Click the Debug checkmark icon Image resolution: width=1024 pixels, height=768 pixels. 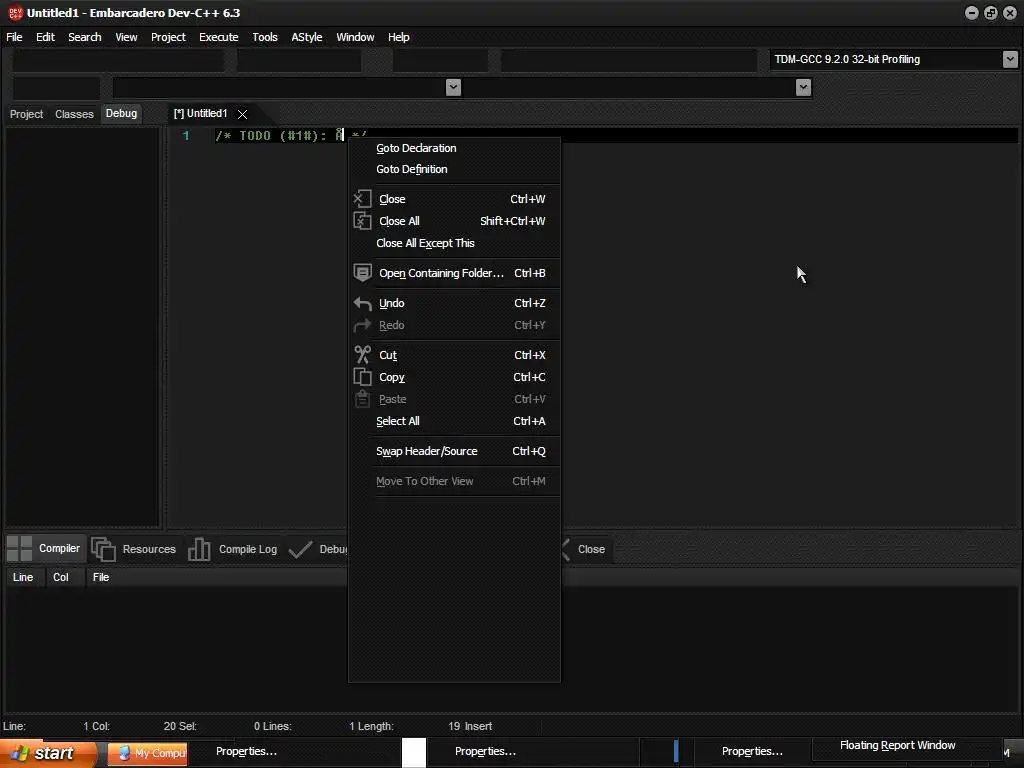coord(300,549)
